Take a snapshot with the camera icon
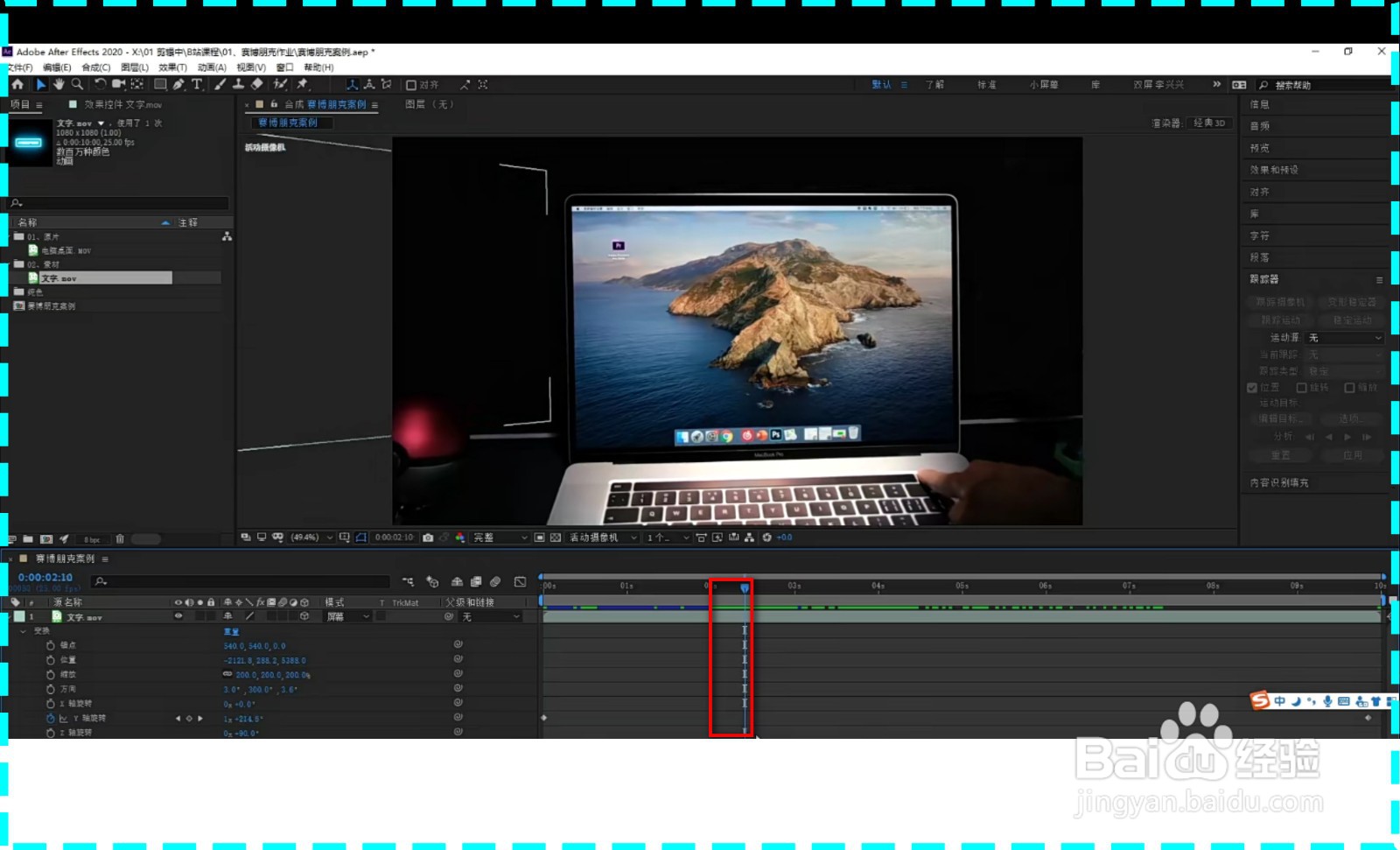 pyautogui.click(x=428, y=537)
